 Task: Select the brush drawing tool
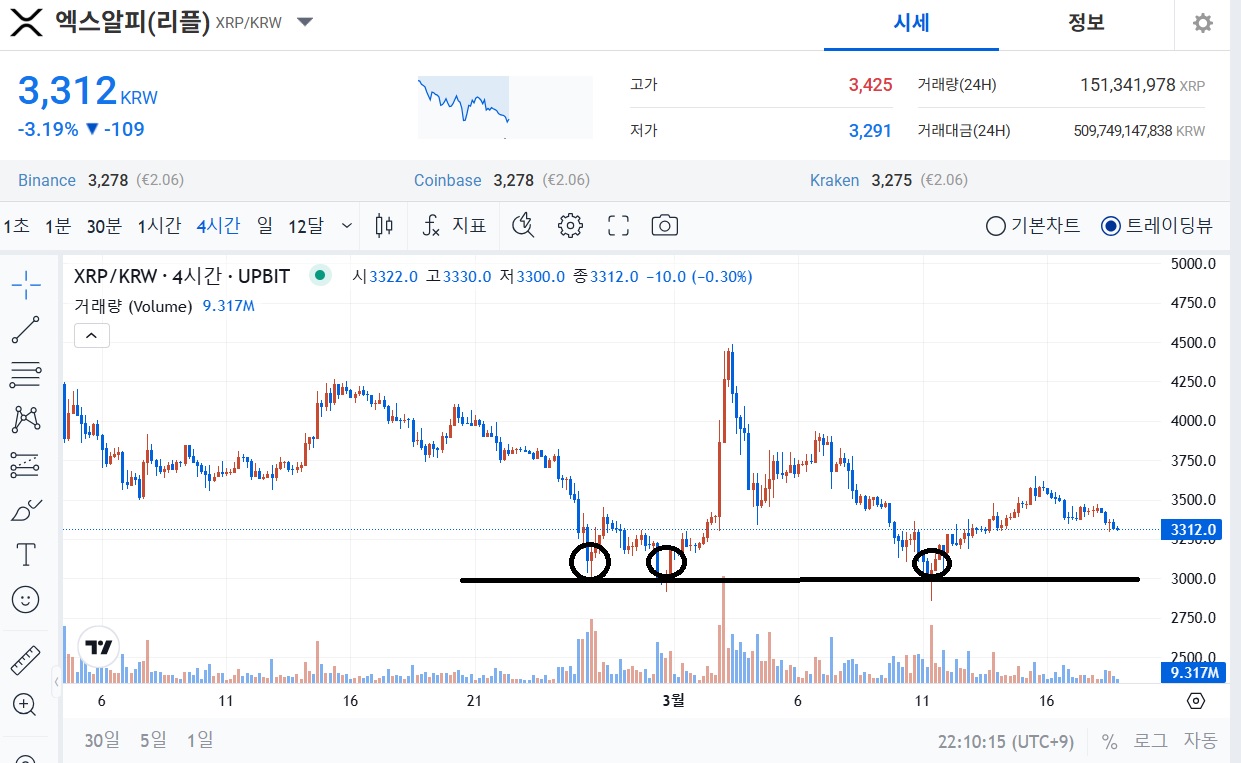[26, 510]
